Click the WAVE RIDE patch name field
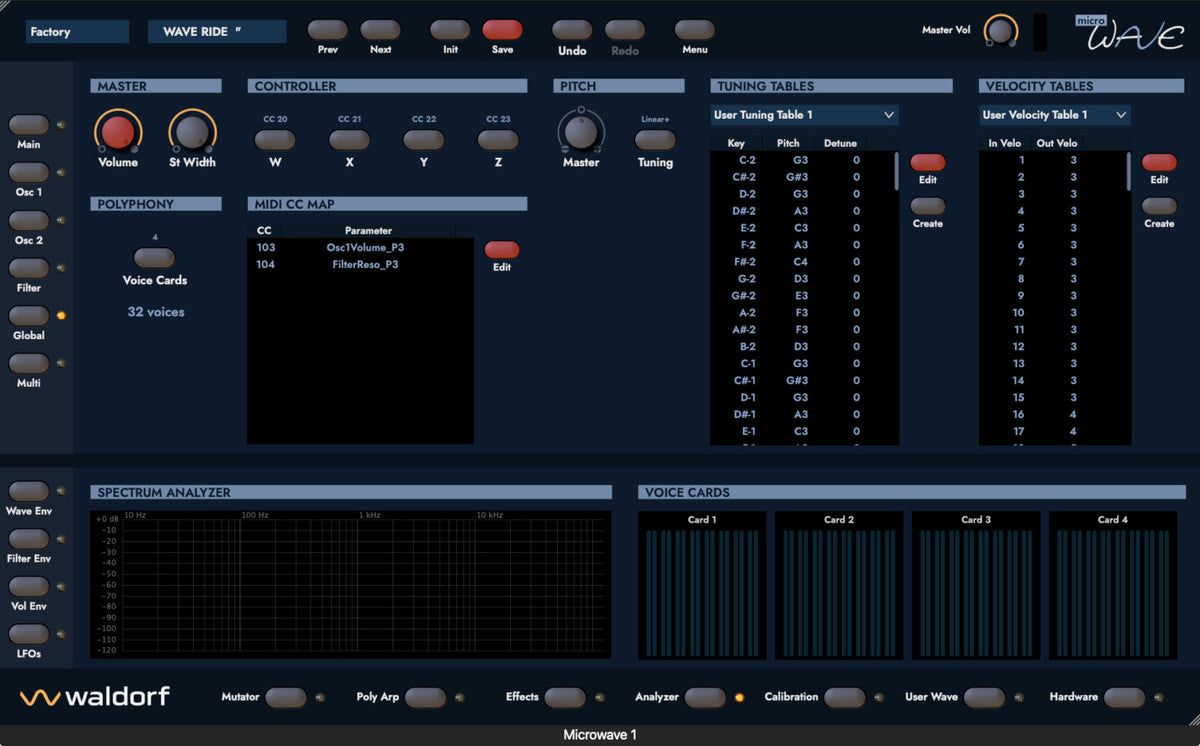This screenshot has height=746, width=1200. (217, 32)
